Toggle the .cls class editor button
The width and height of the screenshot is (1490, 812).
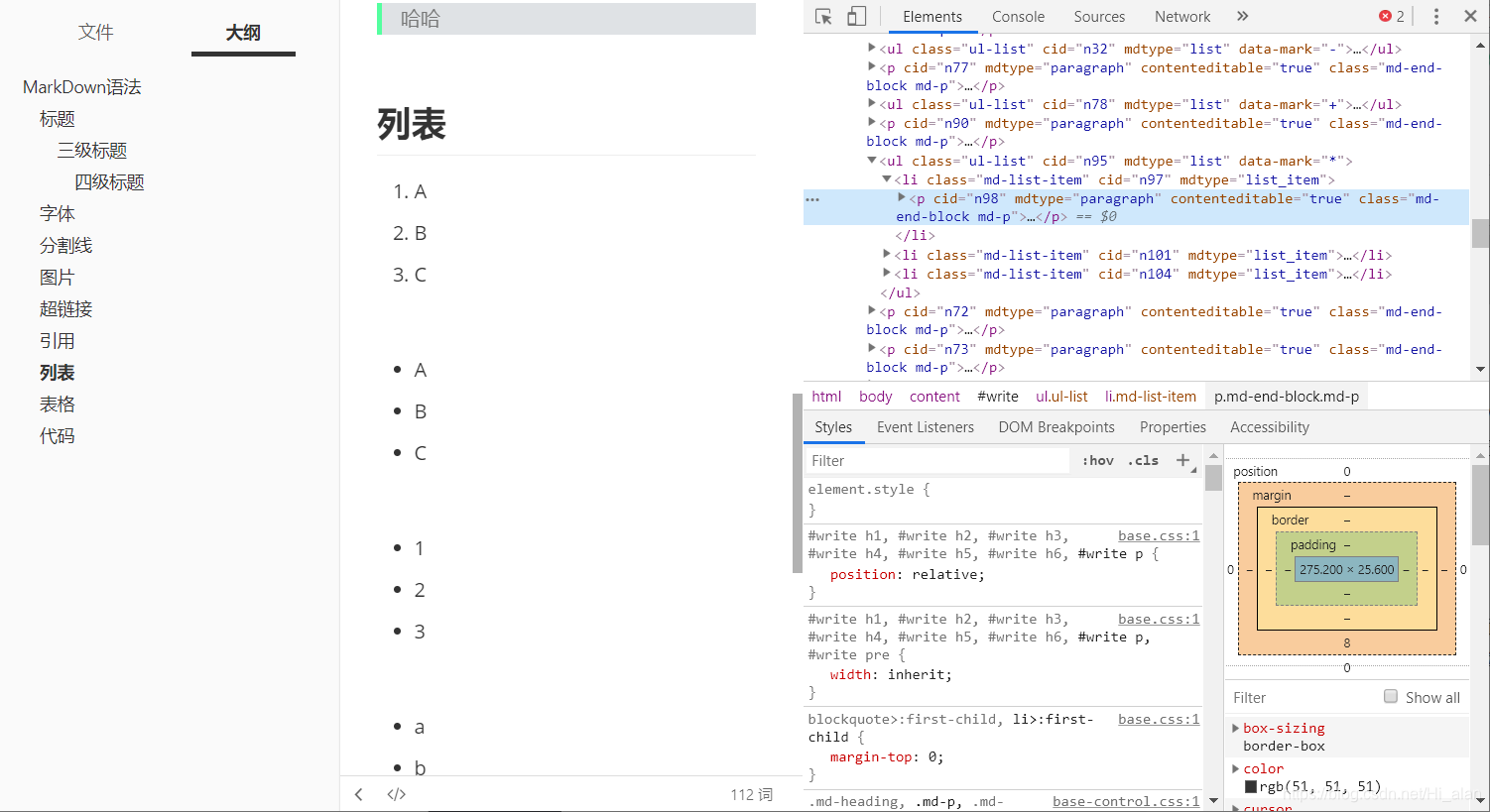click(1143, 460)
